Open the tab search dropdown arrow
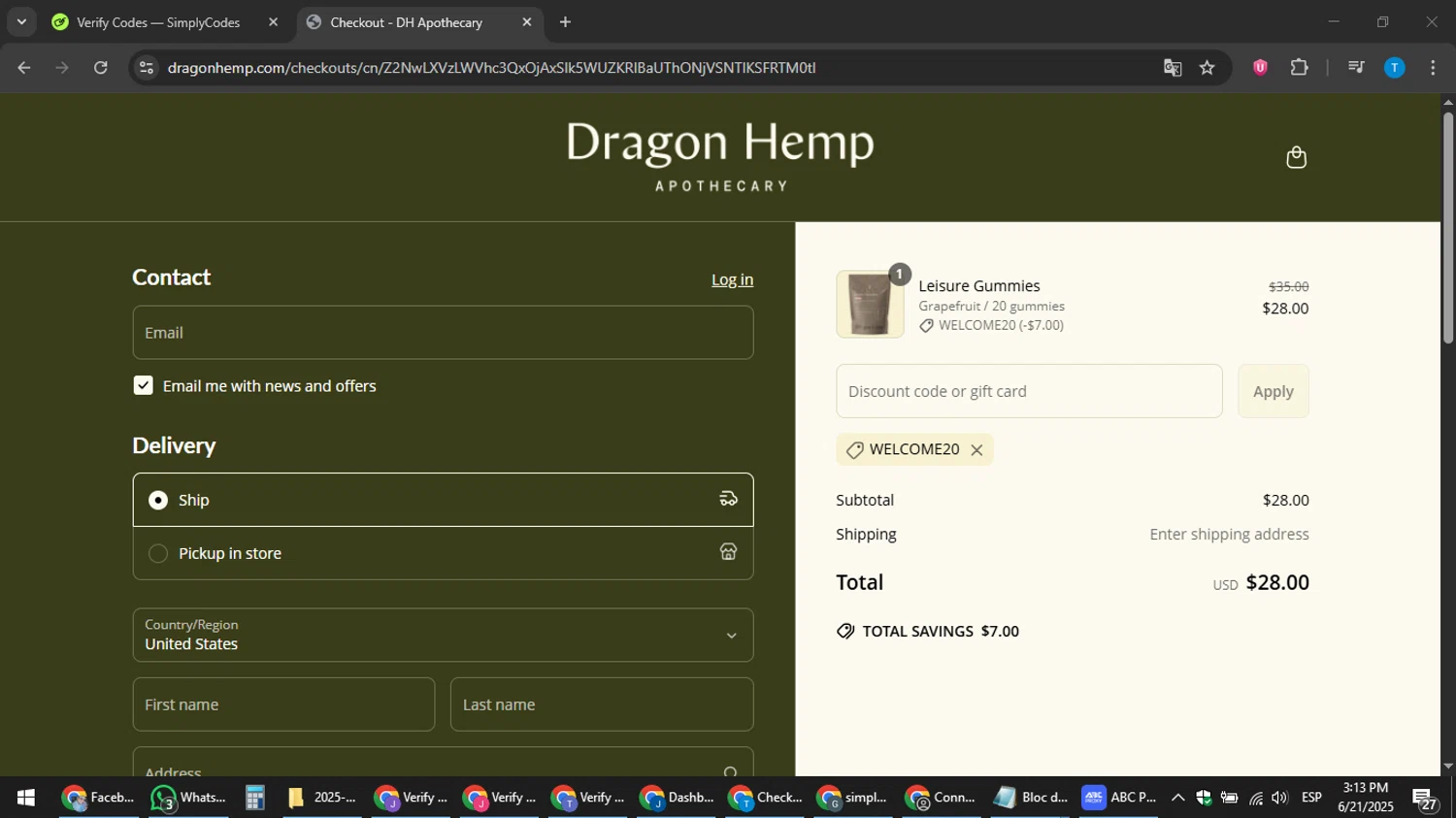This screenshot has width=1456, height=818. pos(21,22)
